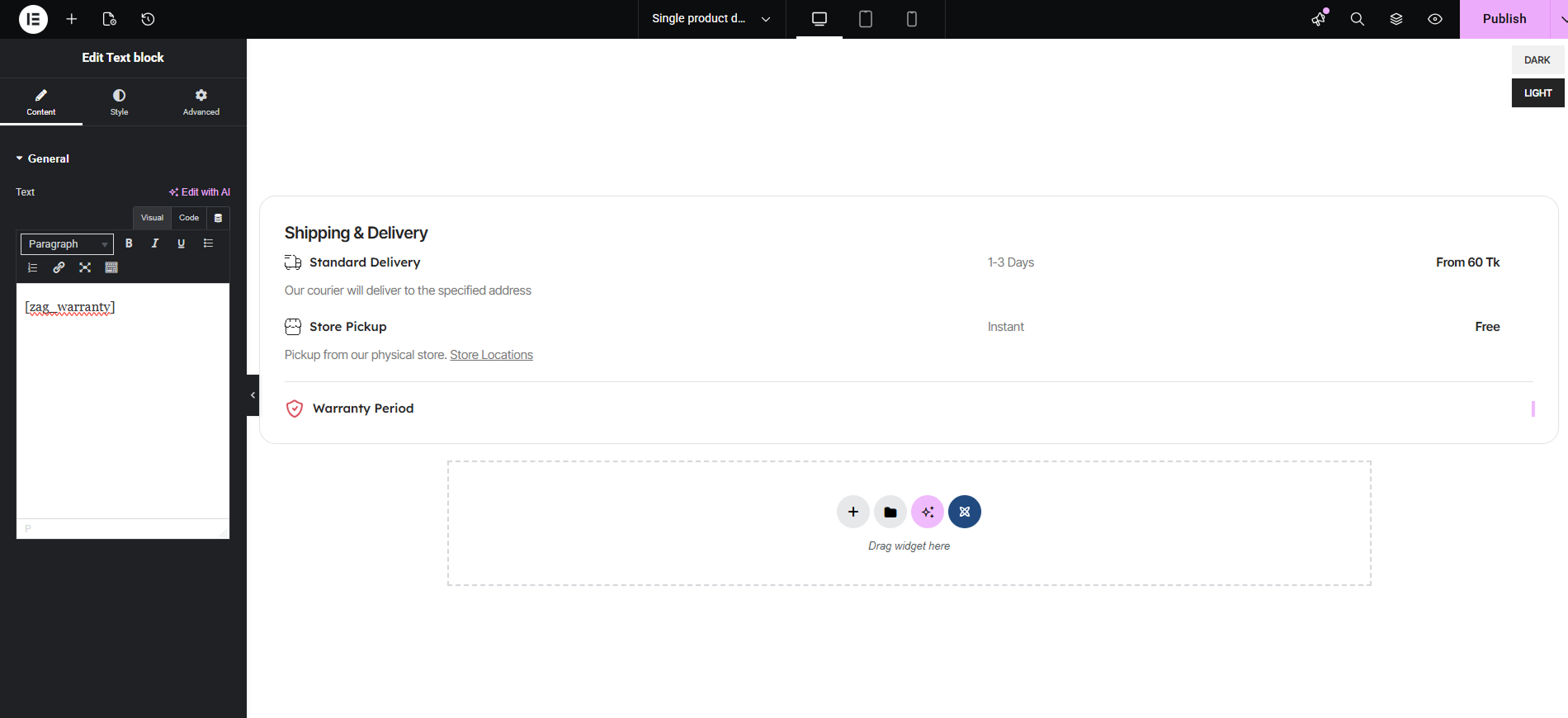Screen dimensions: 1568x718
Task: Open template library folder button
Action: tap(890, 512)
